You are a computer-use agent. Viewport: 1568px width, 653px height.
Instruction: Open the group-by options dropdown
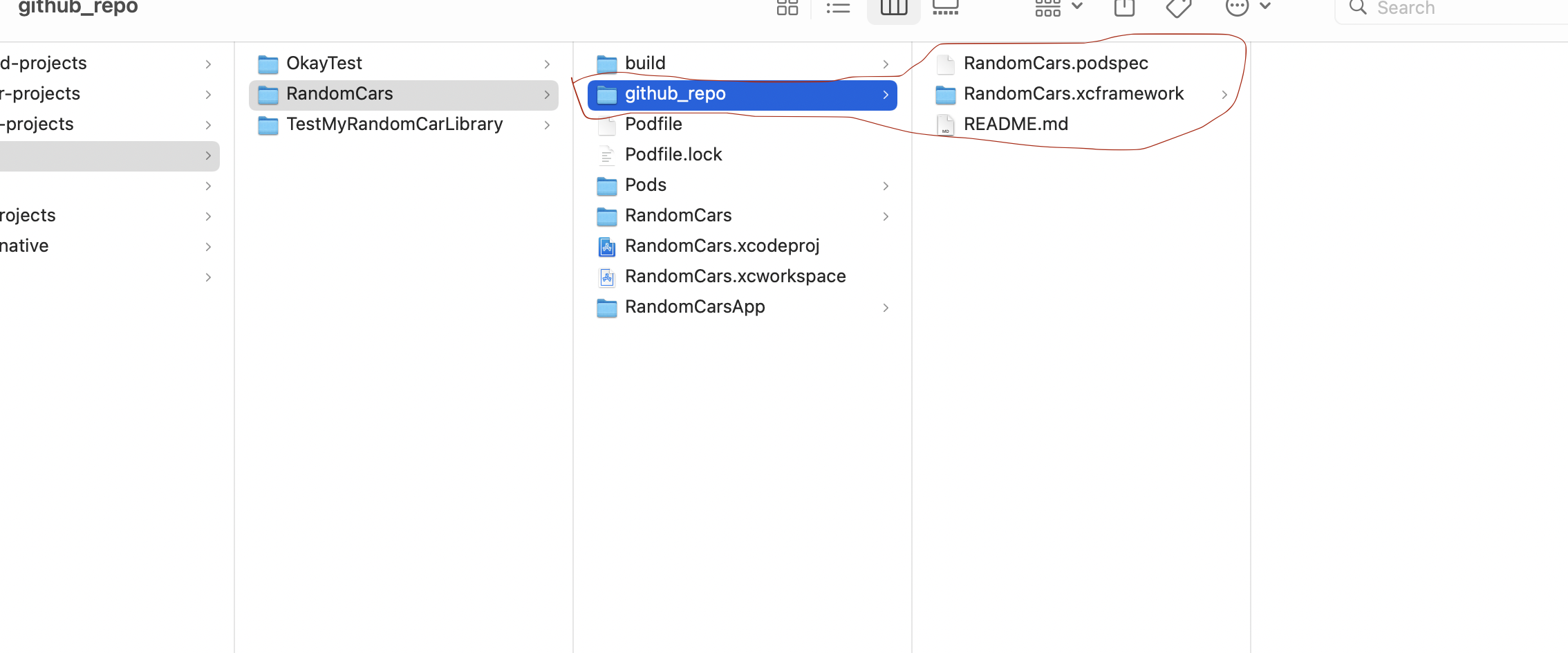point(1058,8)
